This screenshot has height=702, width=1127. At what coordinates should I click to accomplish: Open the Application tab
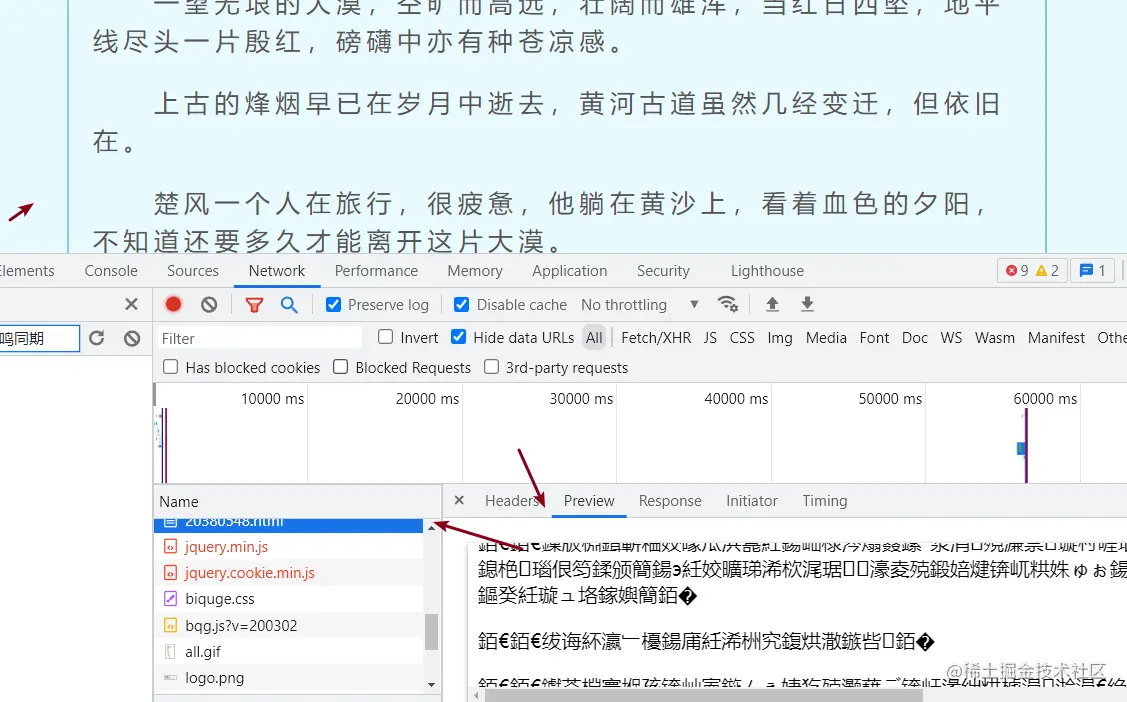(x=569, y=271)
